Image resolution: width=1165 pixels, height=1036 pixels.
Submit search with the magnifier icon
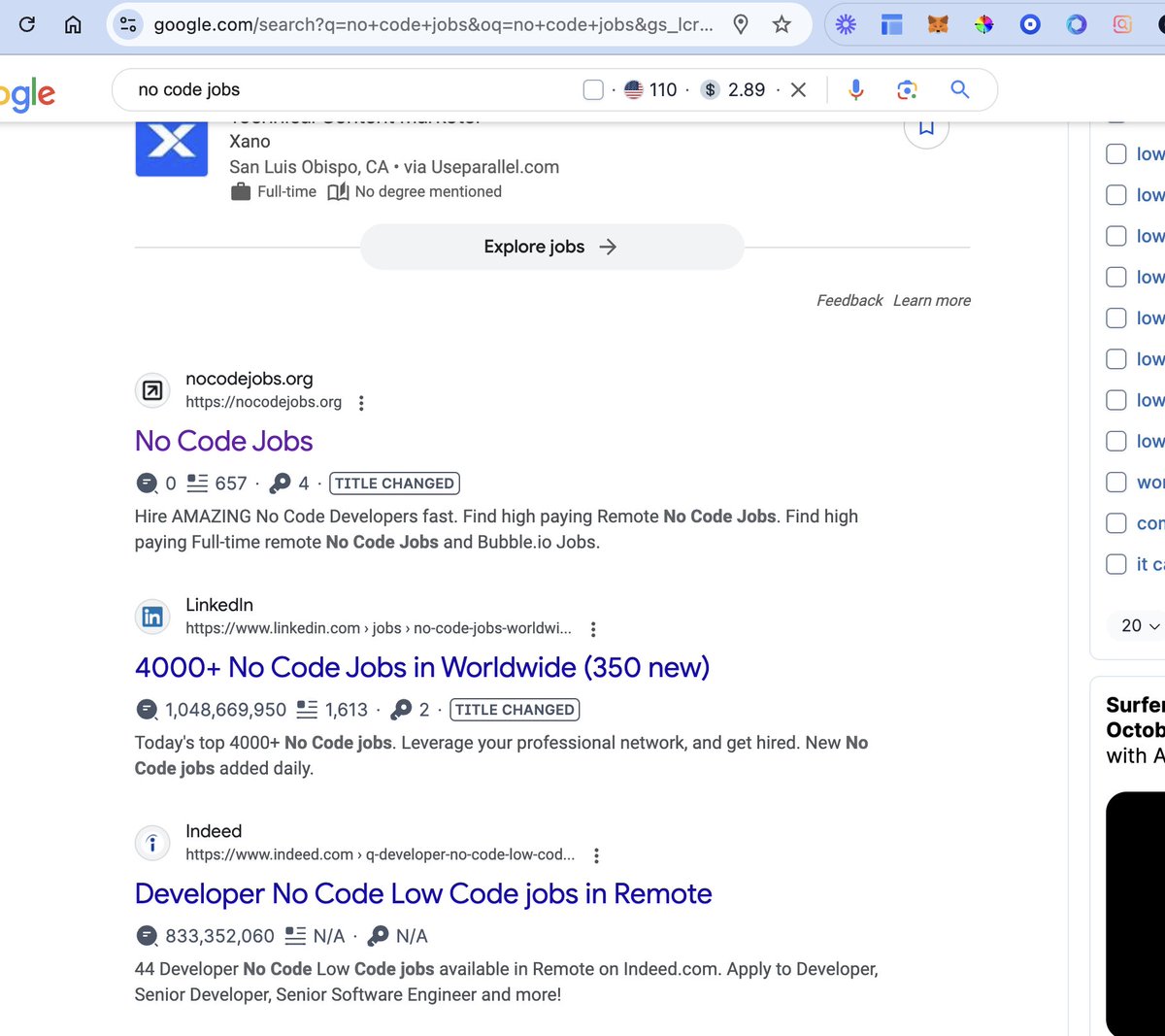click(x=959, y=89)
